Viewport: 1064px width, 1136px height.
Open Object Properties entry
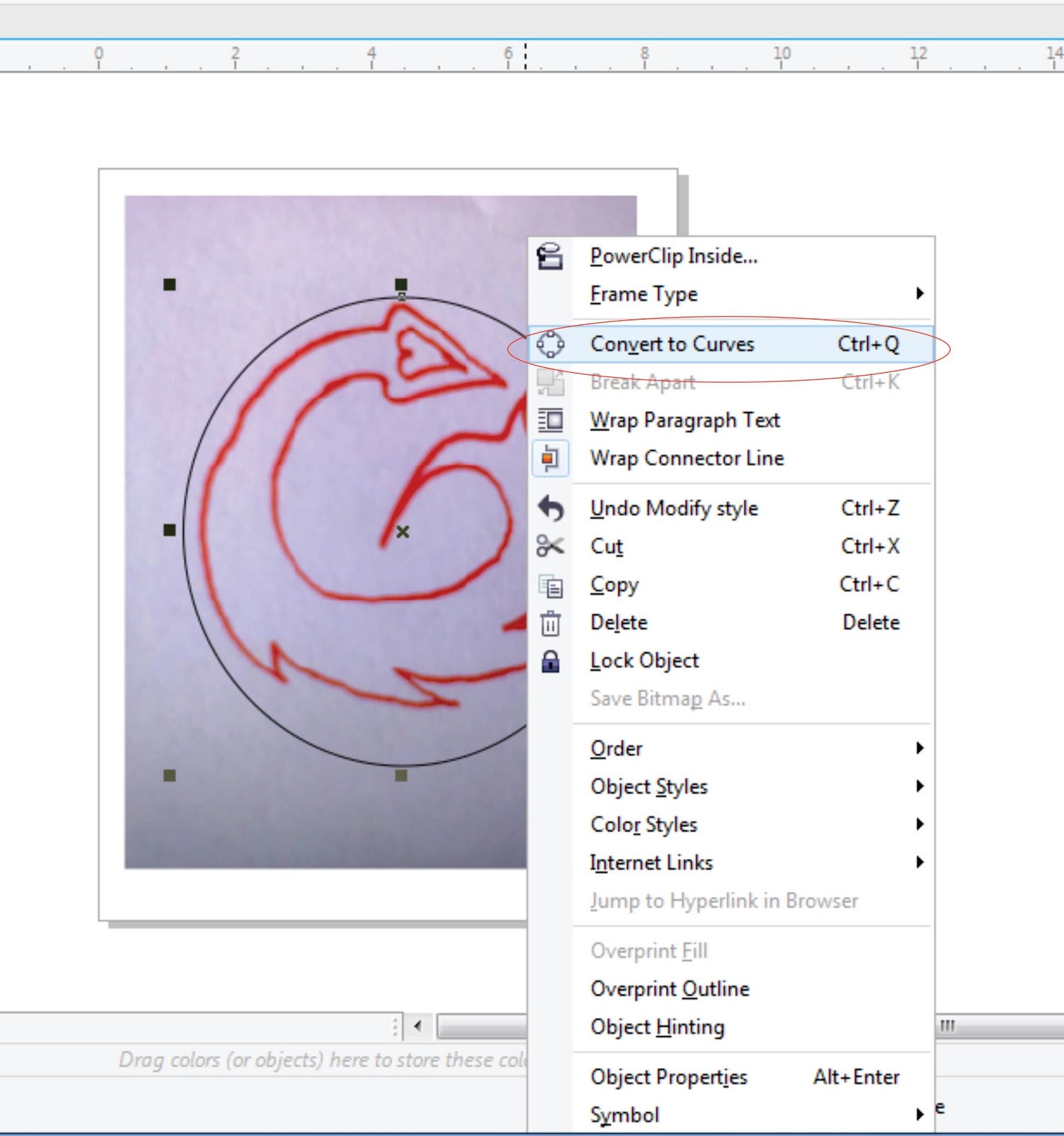(731, 1077)
